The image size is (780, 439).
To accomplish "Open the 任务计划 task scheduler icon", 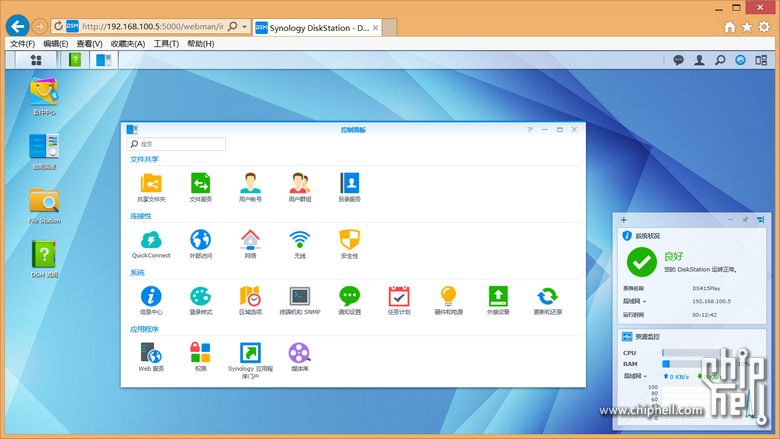I will [399, 296].
